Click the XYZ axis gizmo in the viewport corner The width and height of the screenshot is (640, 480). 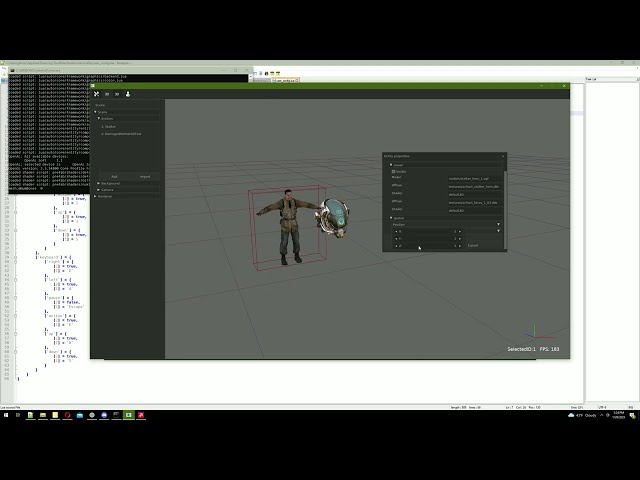click(x=540, y=333)
